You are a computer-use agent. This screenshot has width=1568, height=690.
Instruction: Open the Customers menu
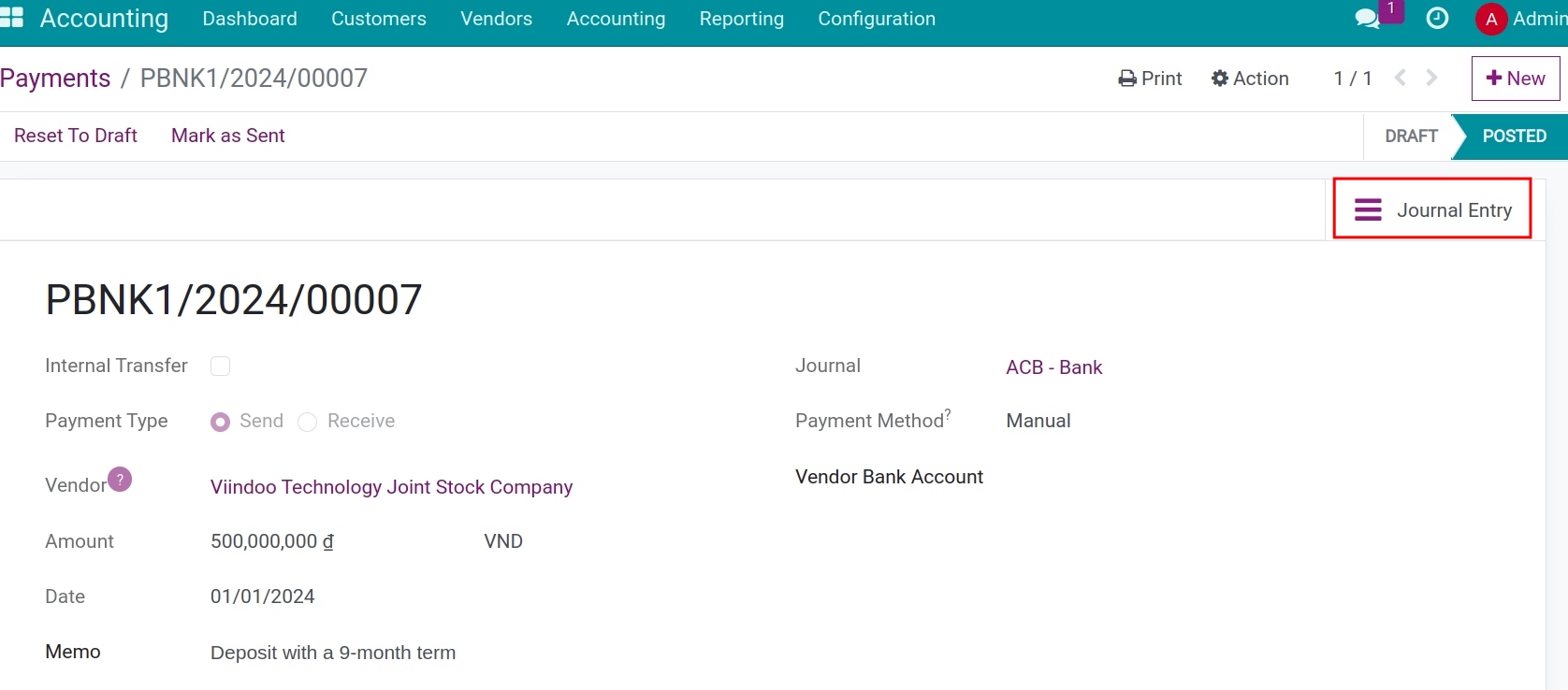pos(379,19)
